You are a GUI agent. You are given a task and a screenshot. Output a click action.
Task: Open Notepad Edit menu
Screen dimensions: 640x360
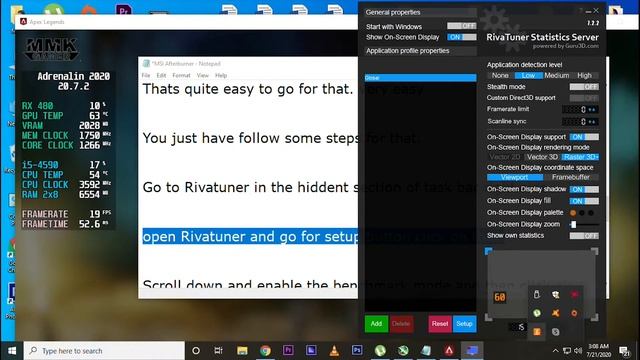point(161,76)
